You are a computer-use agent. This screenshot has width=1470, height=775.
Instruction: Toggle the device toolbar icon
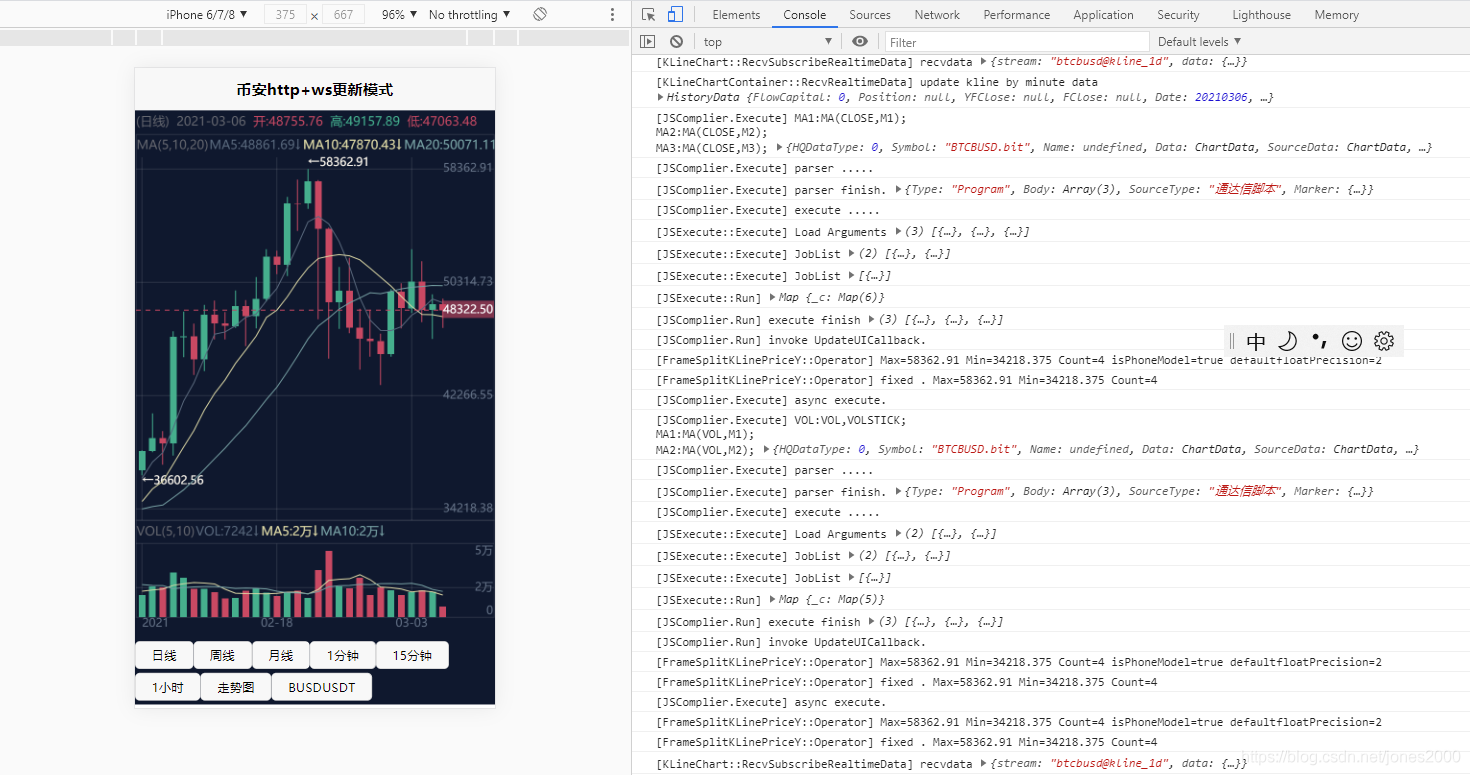(x=676, y=14)
